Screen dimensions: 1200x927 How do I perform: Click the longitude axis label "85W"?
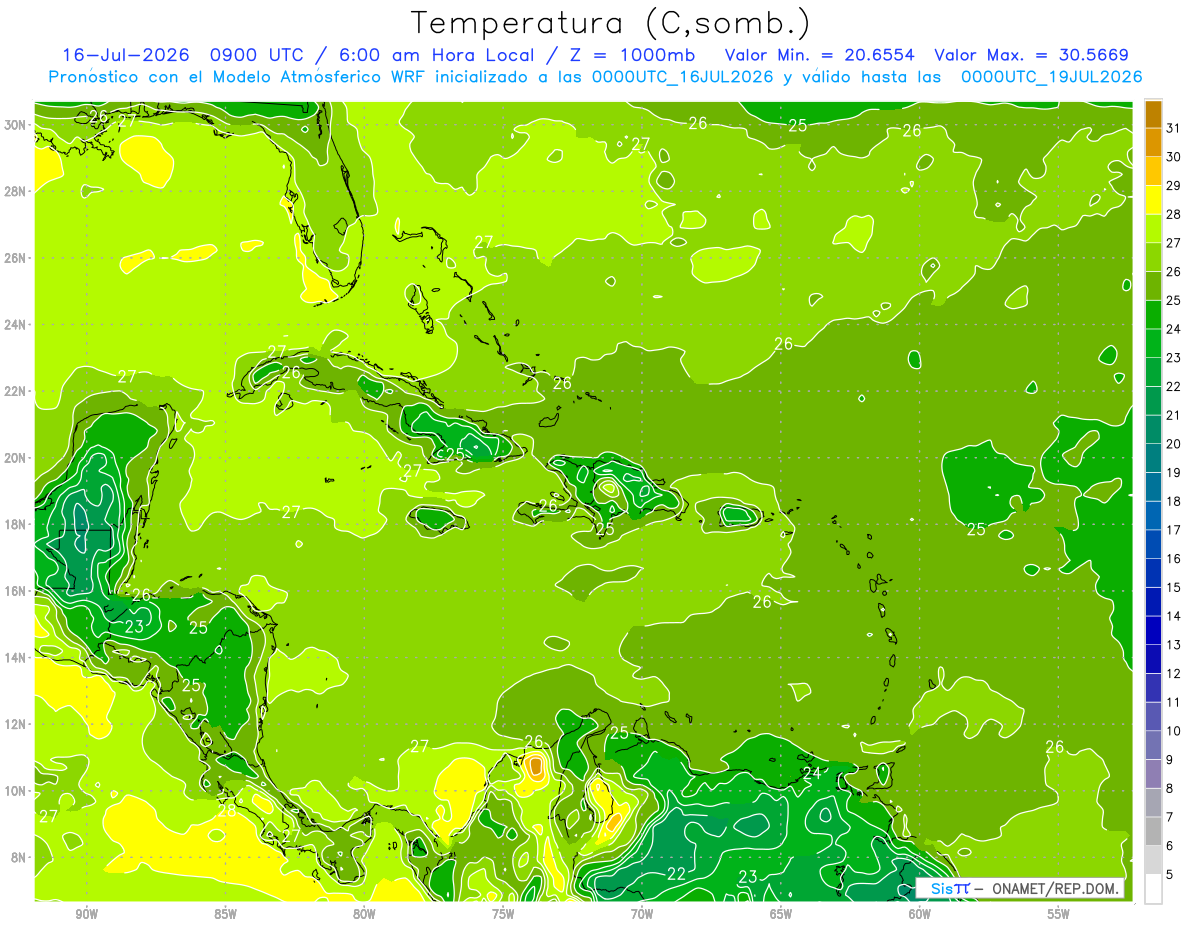[225, 914]
